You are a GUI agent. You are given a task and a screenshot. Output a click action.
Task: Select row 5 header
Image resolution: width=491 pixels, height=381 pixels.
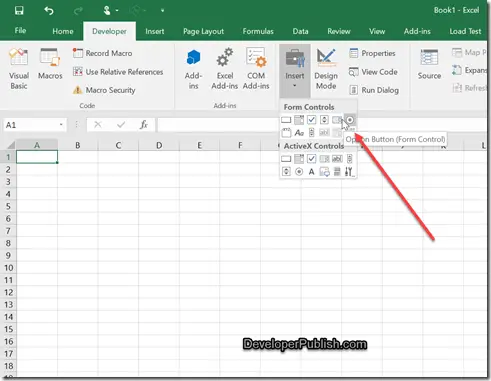point(8,206)
